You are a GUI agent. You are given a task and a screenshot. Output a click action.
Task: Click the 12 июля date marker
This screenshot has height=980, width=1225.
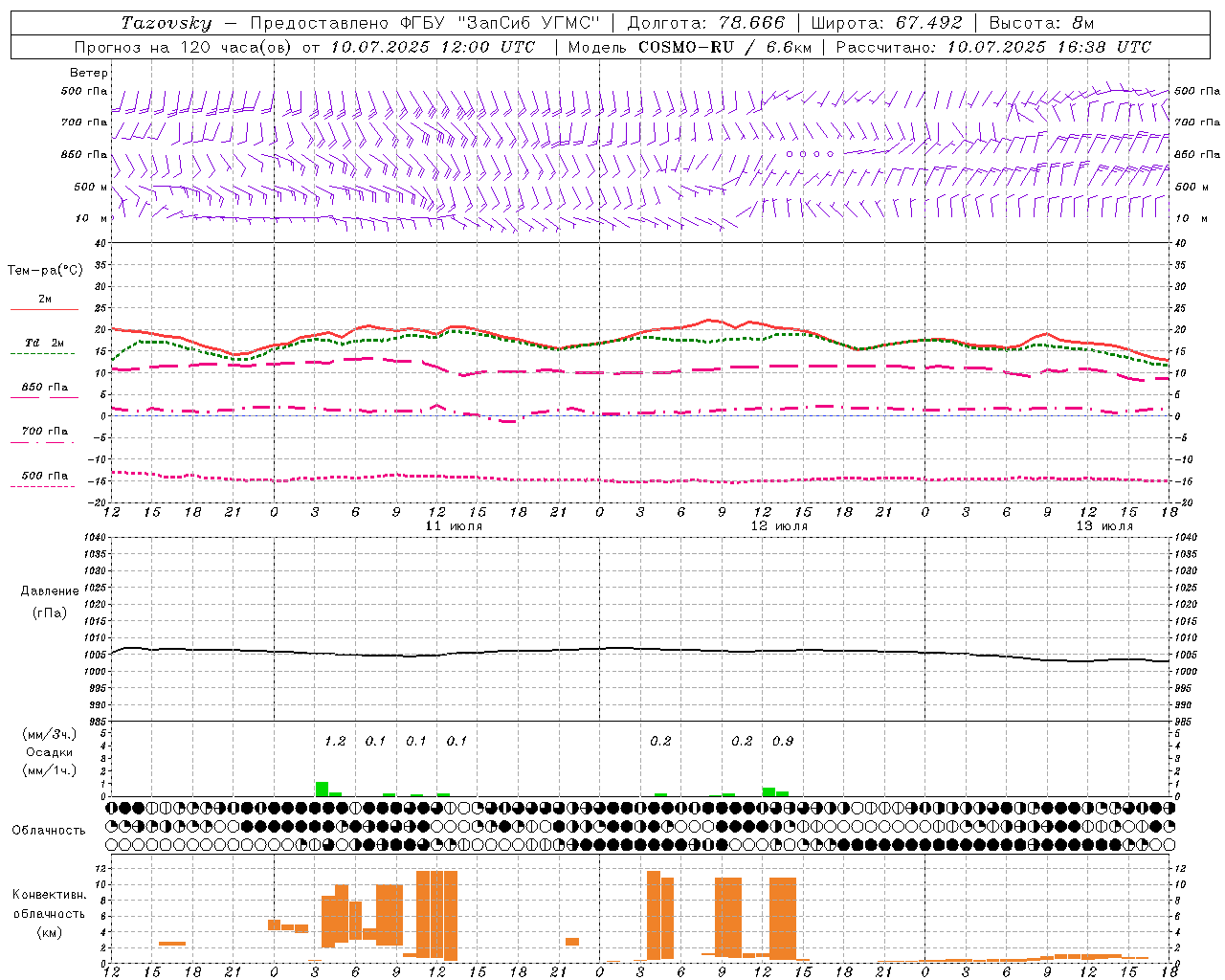click(x=779, y=526)
